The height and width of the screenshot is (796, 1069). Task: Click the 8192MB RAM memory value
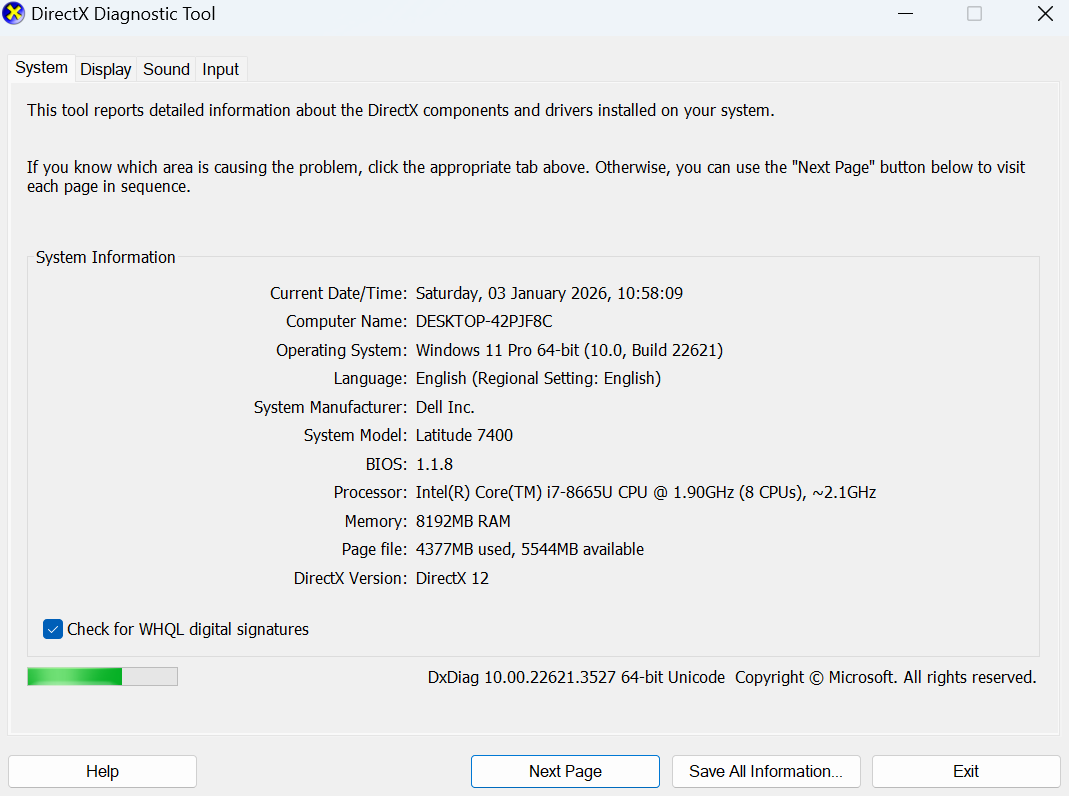pos(463,521)
